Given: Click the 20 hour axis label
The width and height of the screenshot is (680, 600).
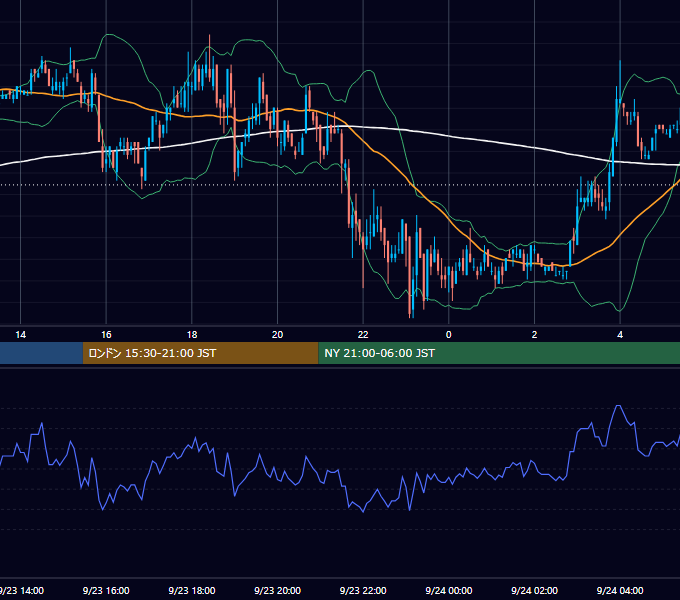Looking at the screenshot, I should 278,335.
